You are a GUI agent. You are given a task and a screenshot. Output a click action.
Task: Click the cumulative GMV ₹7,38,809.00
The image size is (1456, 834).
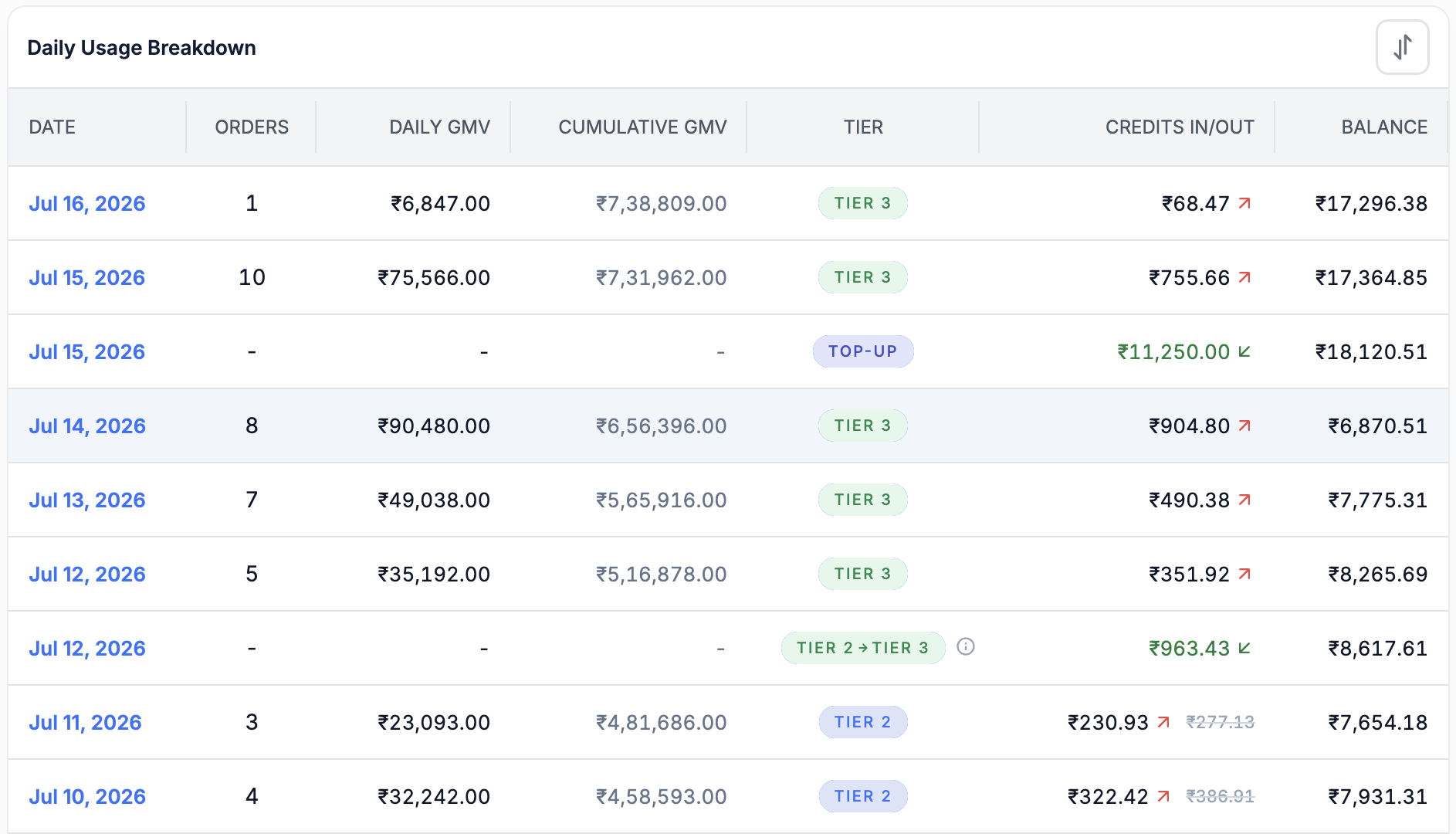click(x=661, y=204)
